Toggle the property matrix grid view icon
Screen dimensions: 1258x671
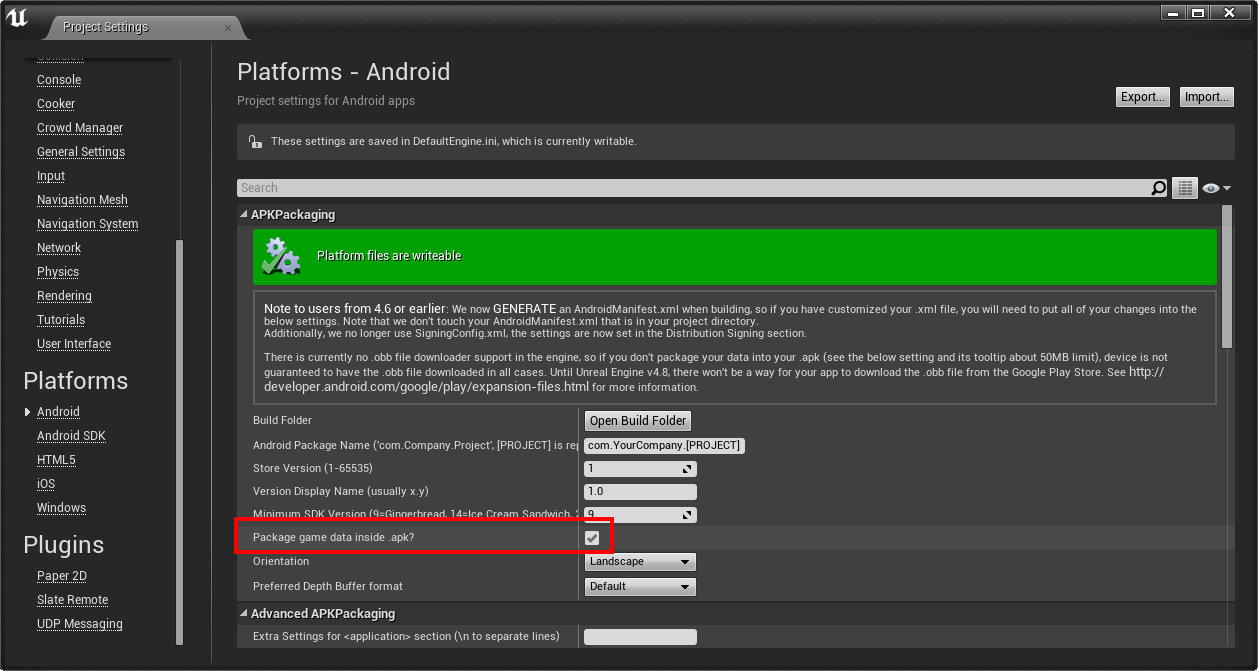[x=1185, y=188]
